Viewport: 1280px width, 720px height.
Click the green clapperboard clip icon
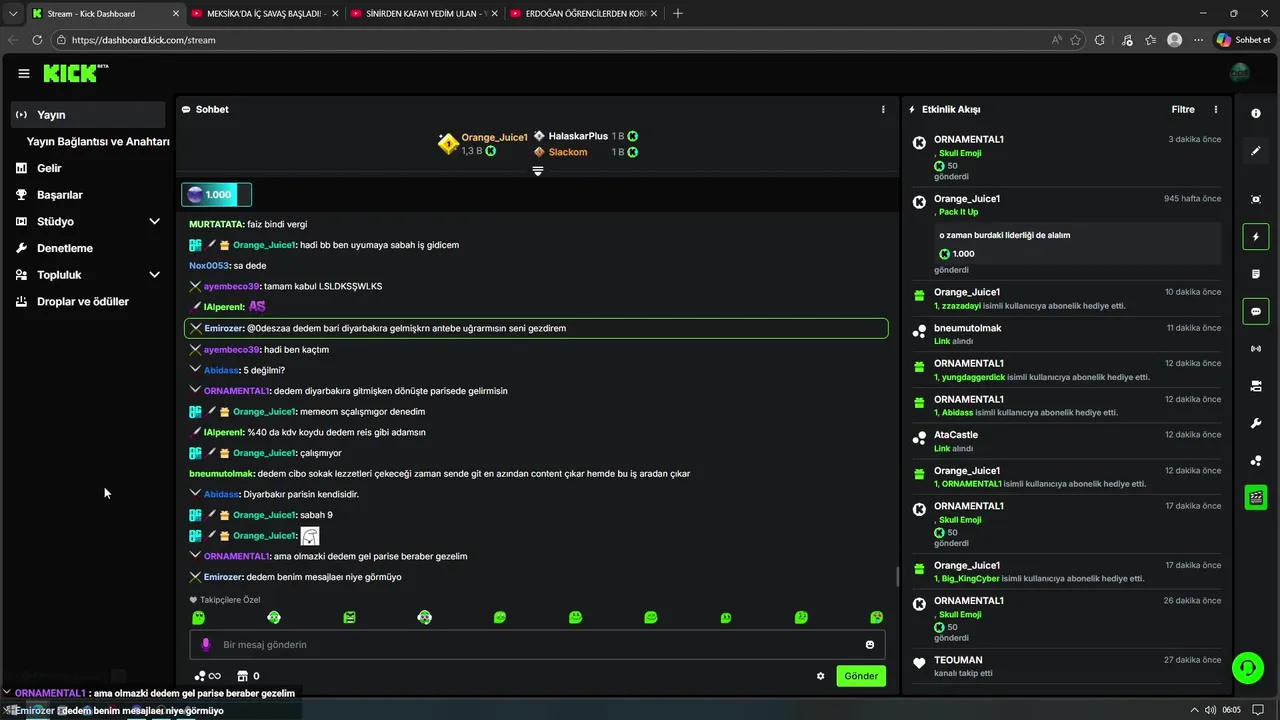tap(1256, 497)
